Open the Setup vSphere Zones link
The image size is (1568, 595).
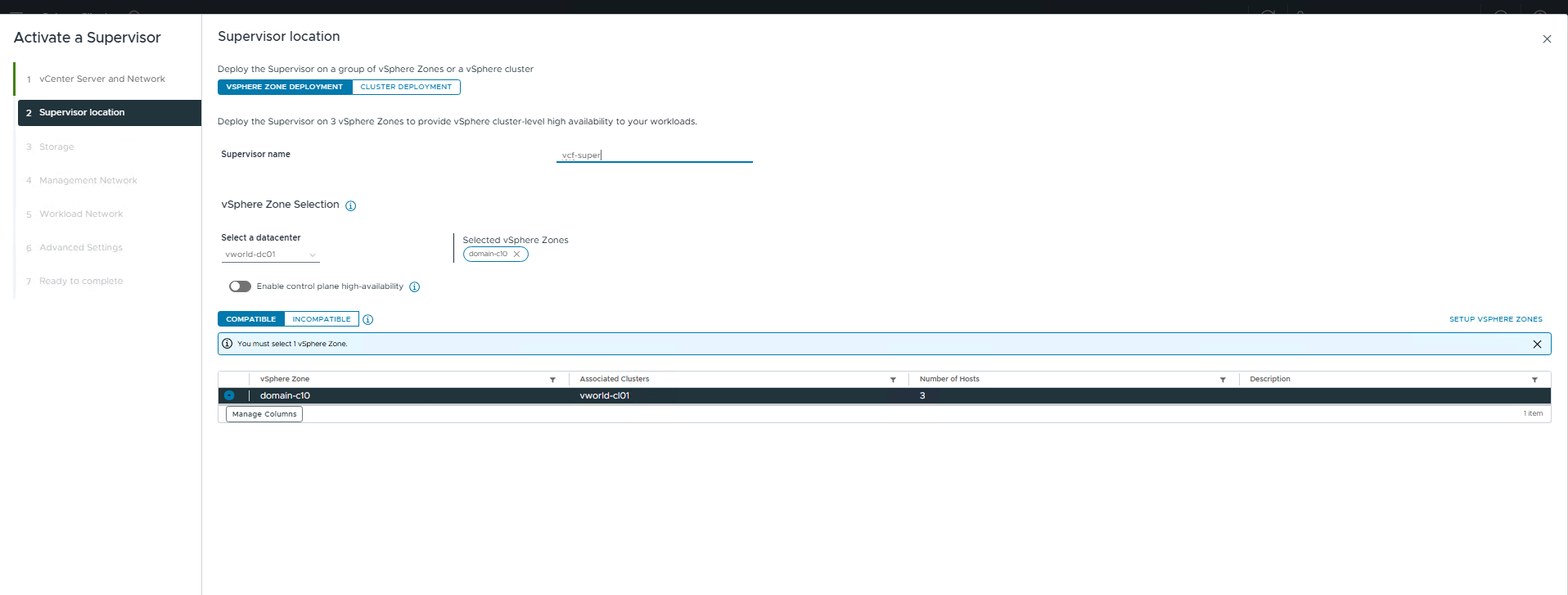(x=1495, y=319)
